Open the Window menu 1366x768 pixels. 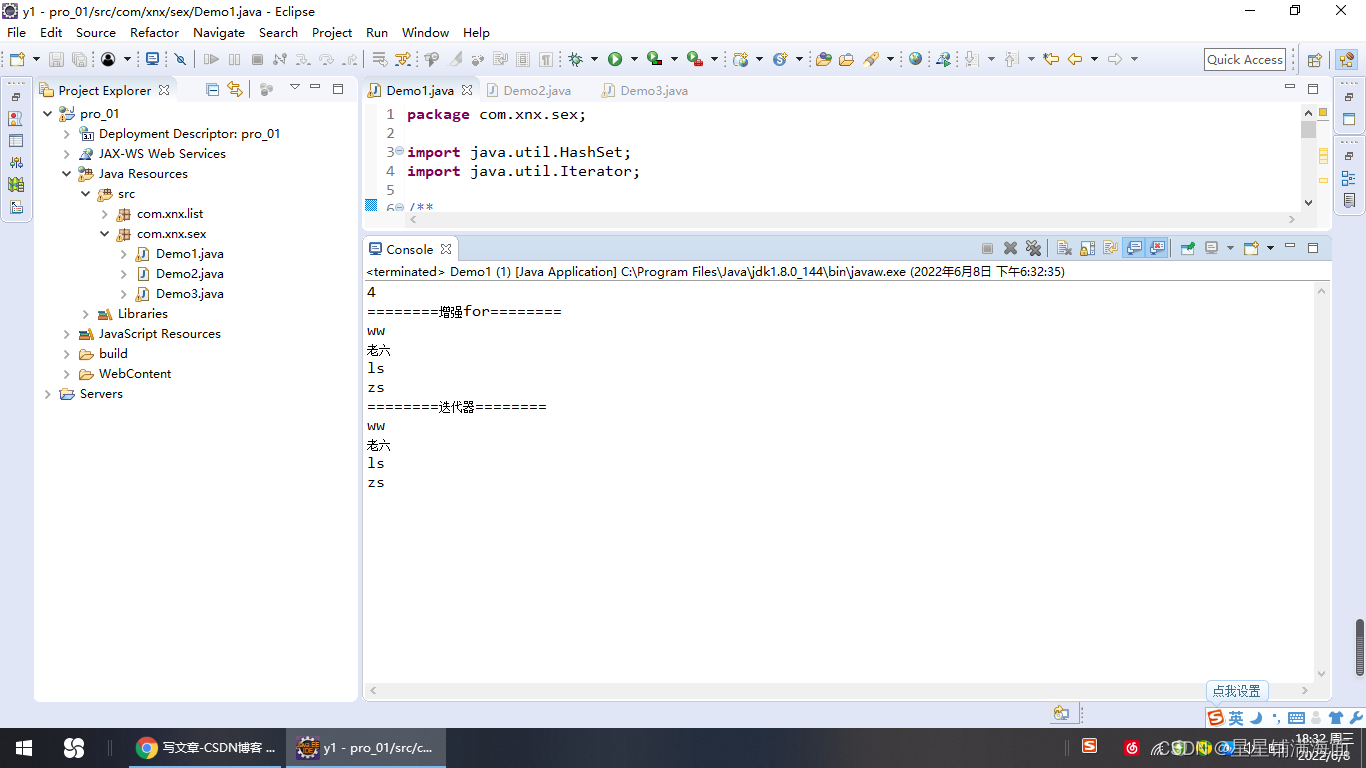pyautogui.click(x=425, y=32)
